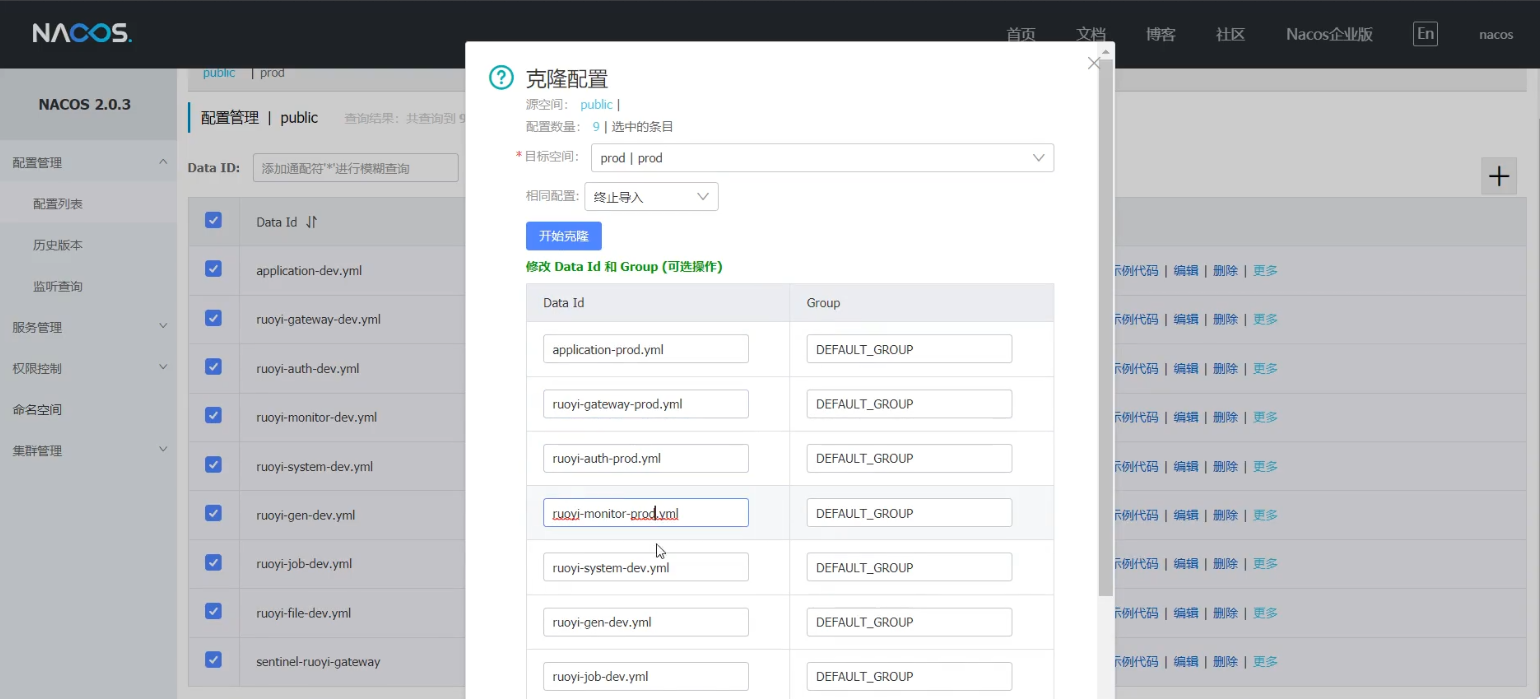Viewport: 1540px width, 699px height.
Task: Uncheck the ruoyi-auth-dev.yml row checkbox
Action: (x=213, y=367)
